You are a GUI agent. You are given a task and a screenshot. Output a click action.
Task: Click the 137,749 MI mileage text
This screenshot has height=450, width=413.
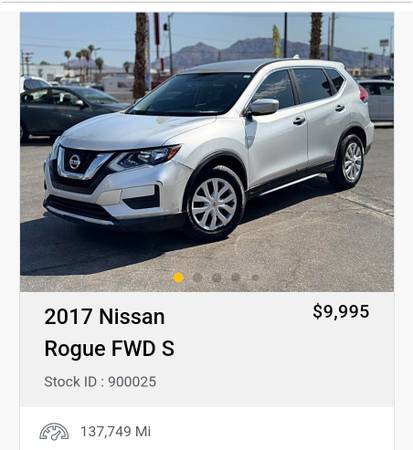(x=116, y=432)
